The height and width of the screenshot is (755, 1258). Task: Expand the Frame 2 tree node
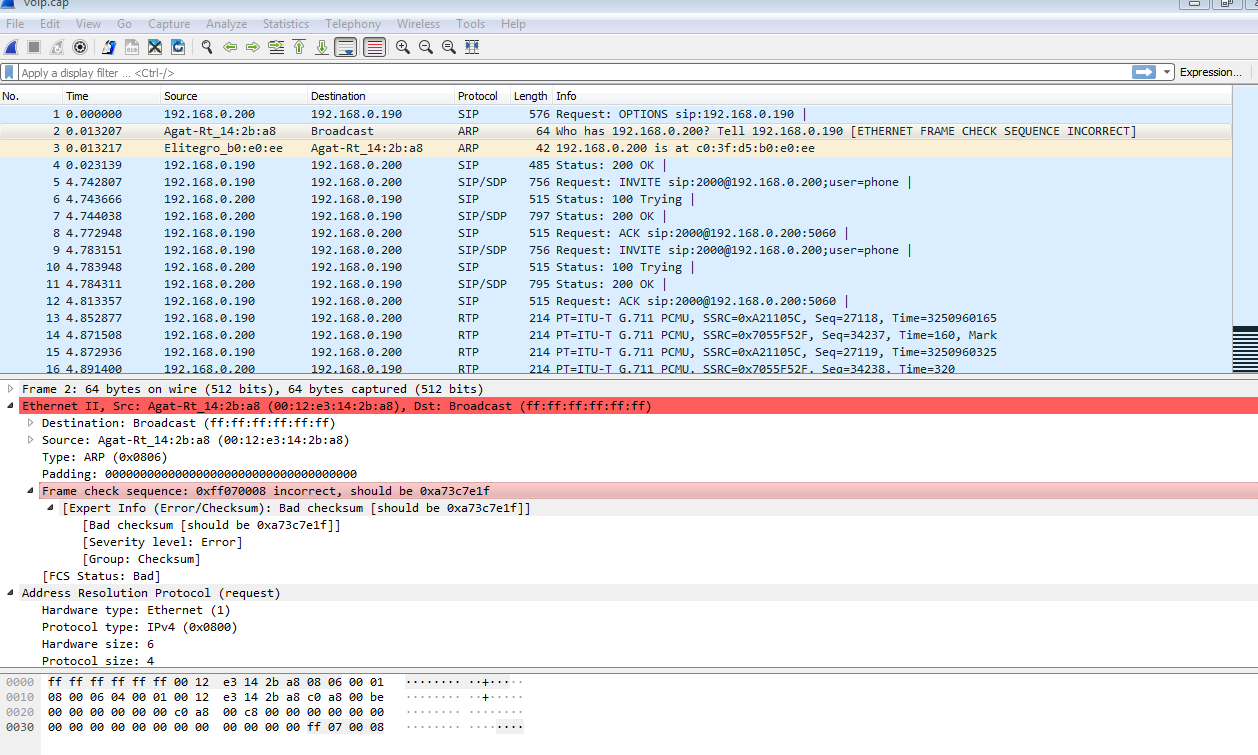pyautogui.click(x=11, y=389)
